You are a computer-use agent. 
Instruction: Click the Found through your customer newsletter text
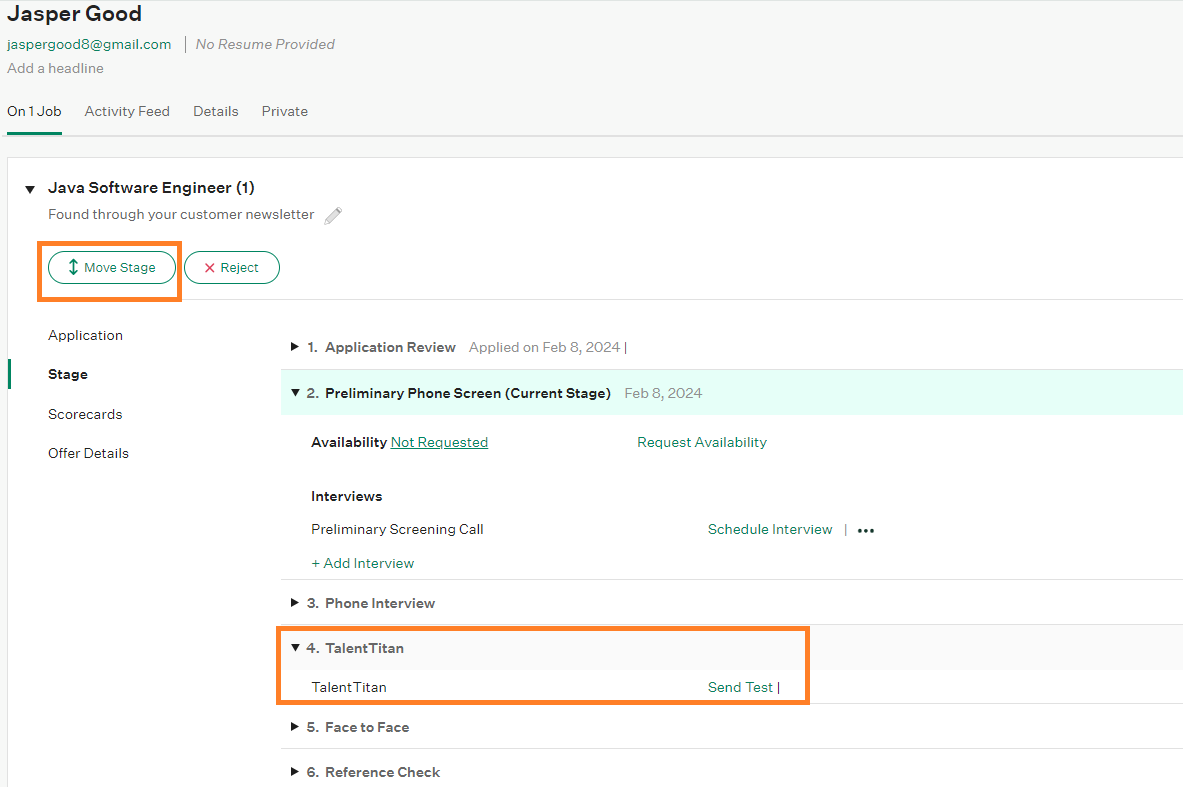click(181, 214)
